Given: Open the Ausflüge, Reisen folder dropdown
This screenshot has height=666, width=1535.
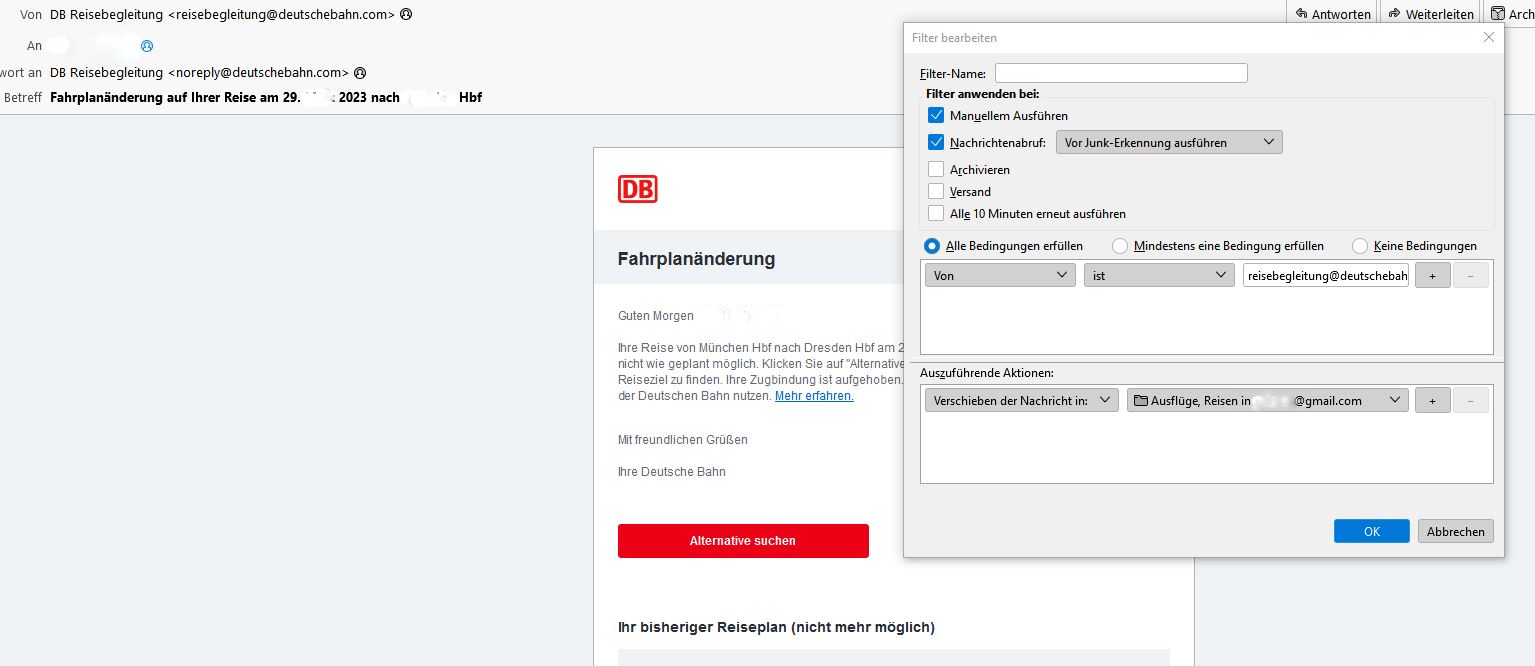Looking at the screenshot, I should 1267,401.
